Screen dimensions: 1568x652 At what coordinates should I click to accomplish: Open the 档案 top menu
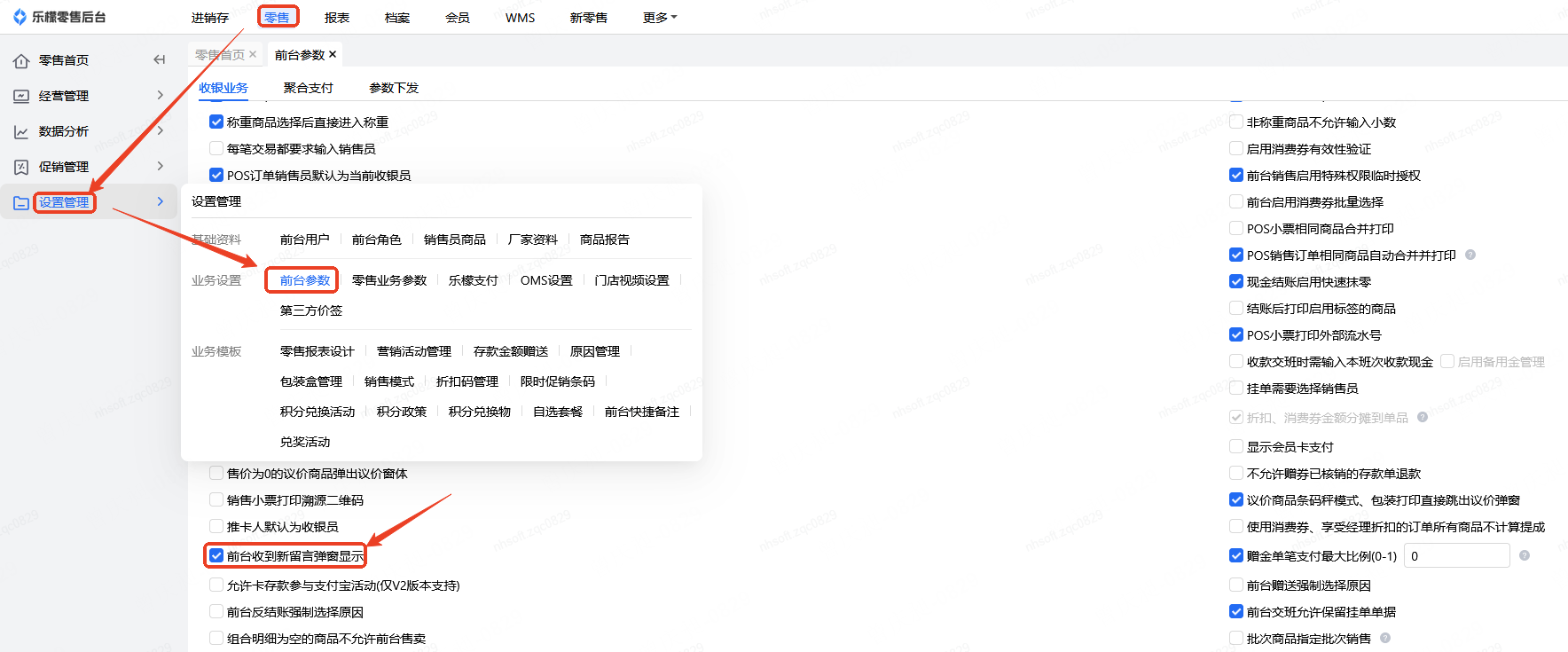tap(397, 18)
